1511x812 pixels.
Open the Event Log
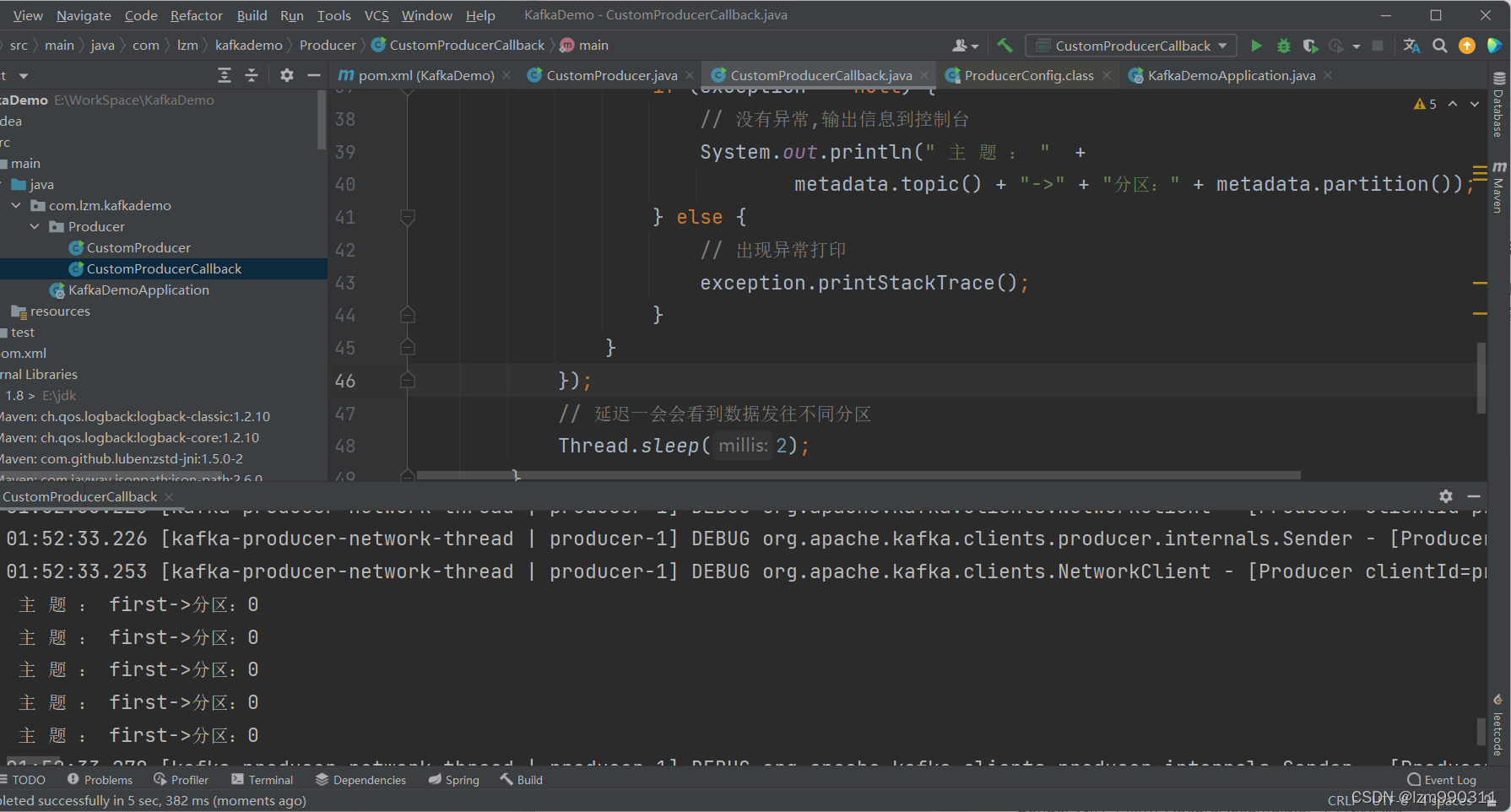(1442, 780)
